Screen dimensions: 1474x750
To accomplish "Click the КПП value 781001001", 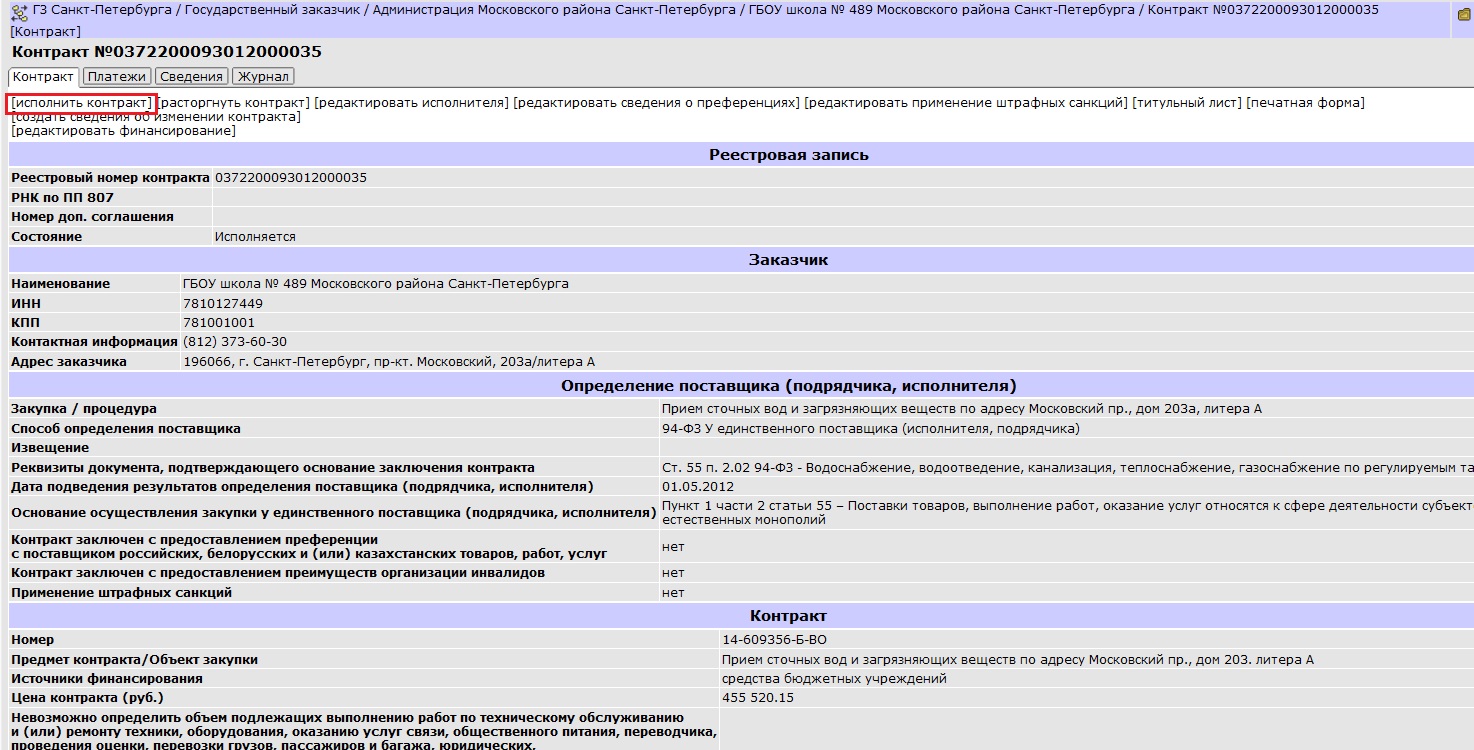I will point(219,323).
